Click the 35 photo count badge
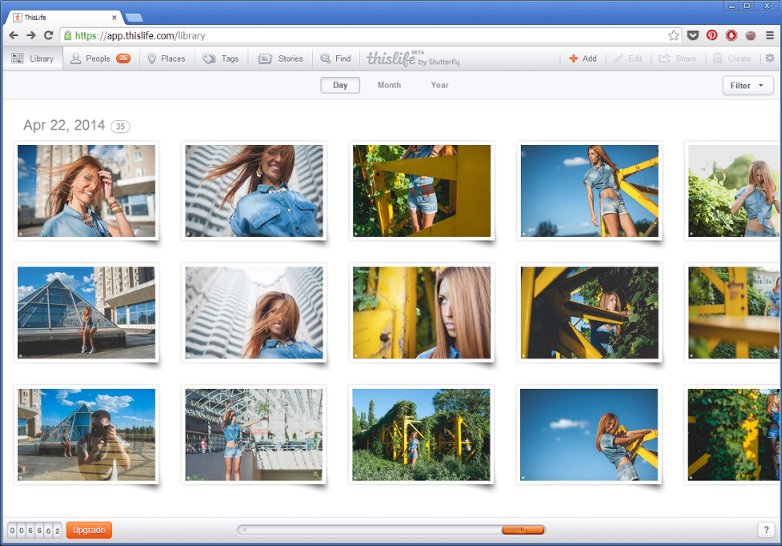 (120, 126)
